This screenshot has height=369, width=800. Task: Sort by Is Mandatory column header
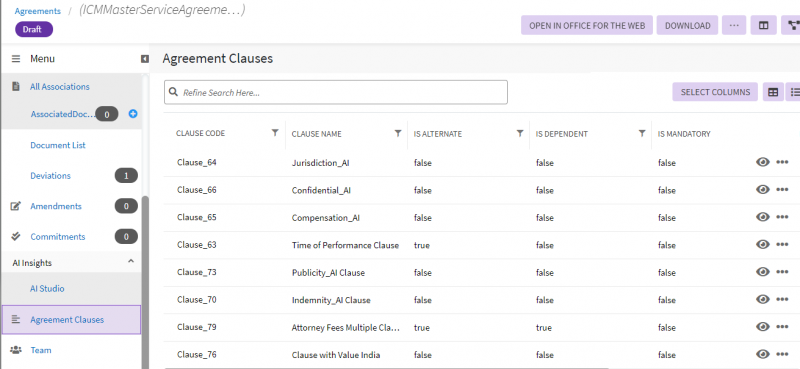point(684,134)
